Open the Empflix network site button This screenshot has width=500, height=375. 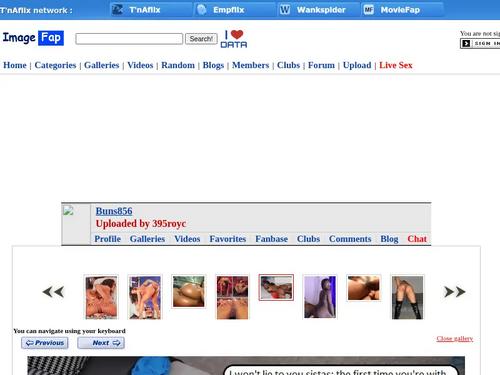[235, 10]
